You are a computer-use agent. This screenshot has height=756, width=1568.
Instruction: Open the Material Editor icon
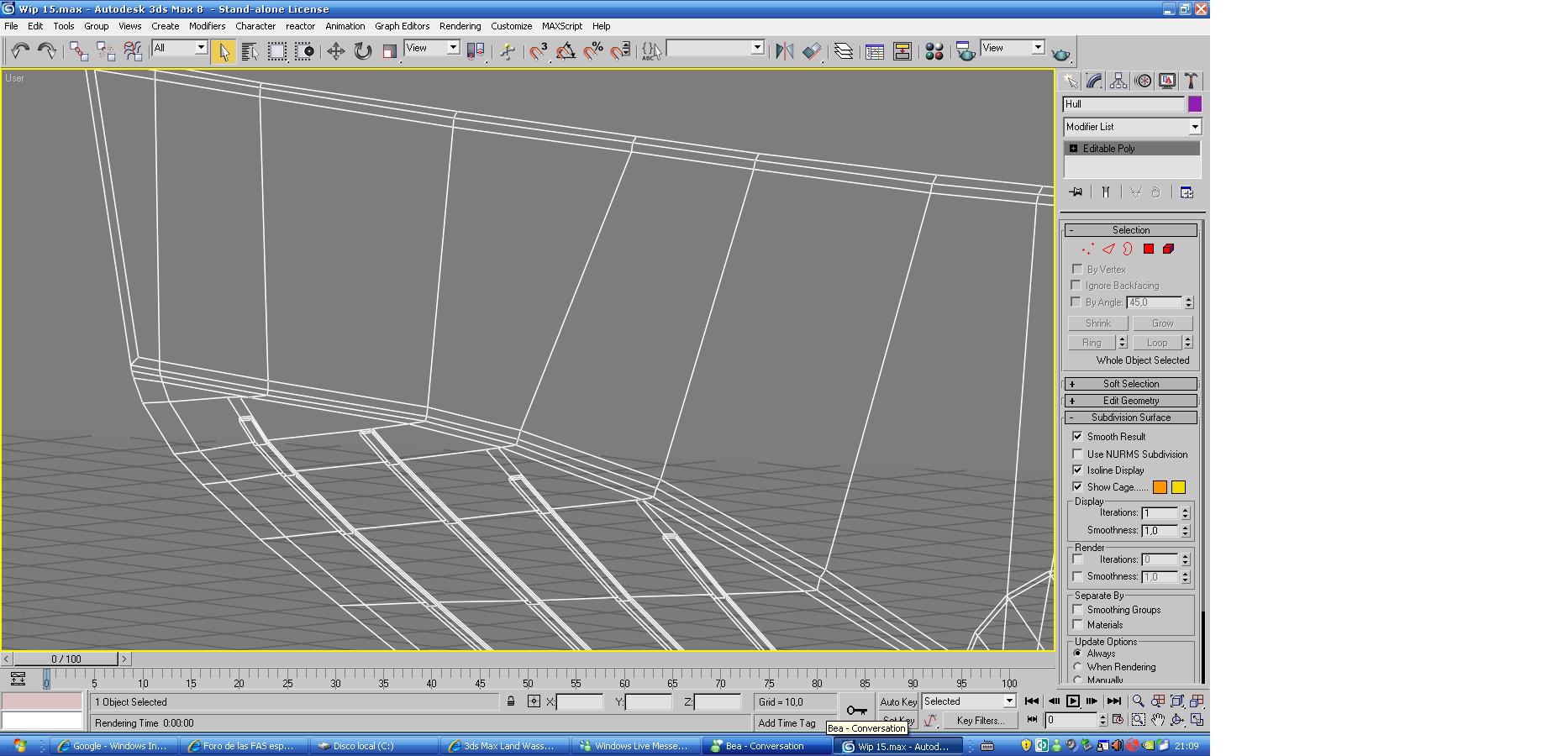[x=934, y=51]
